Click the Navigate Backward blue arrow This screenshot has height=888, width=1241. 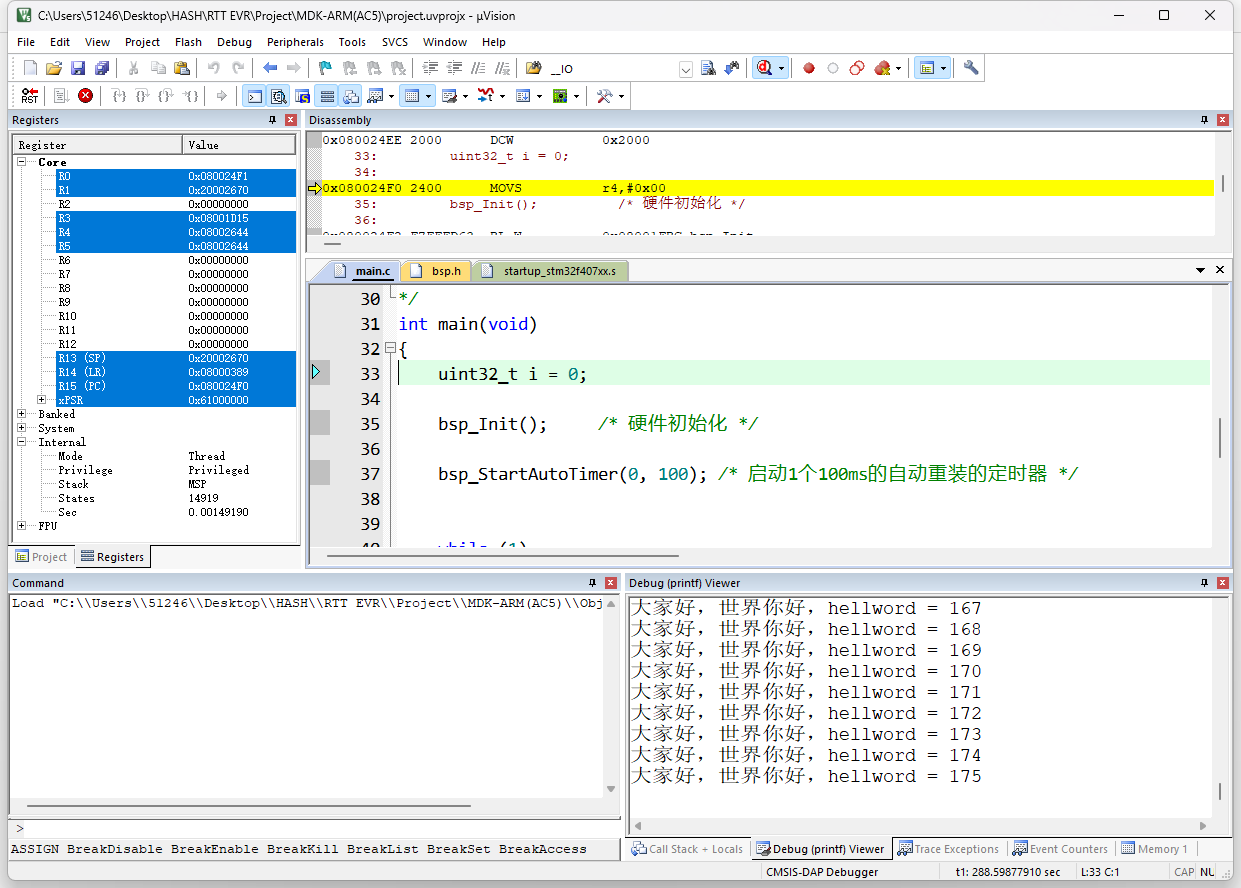pyautogui.click(x=270, y=68)
